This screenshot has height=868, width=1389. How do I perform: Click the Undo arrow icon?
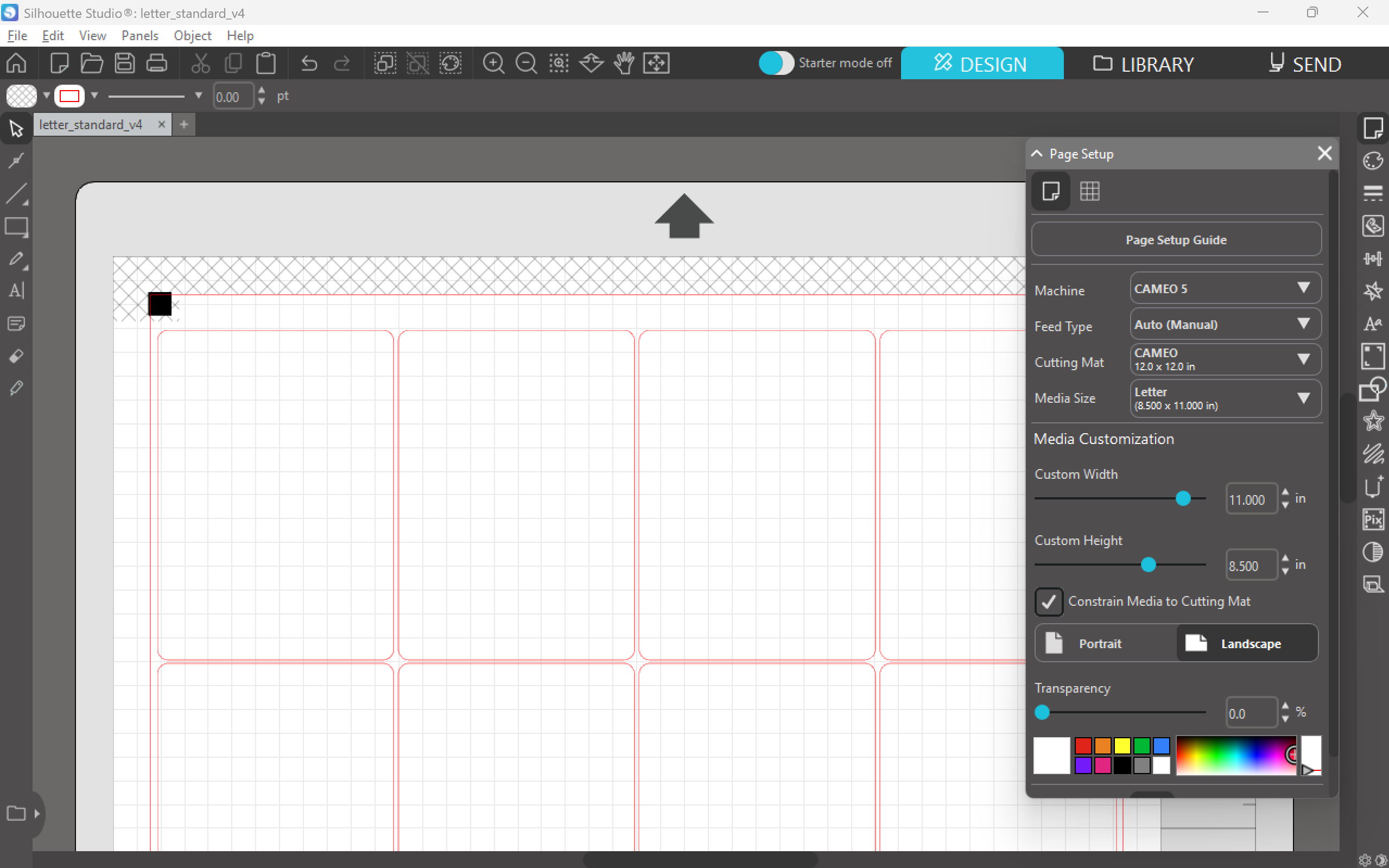(x=309, y=63)
